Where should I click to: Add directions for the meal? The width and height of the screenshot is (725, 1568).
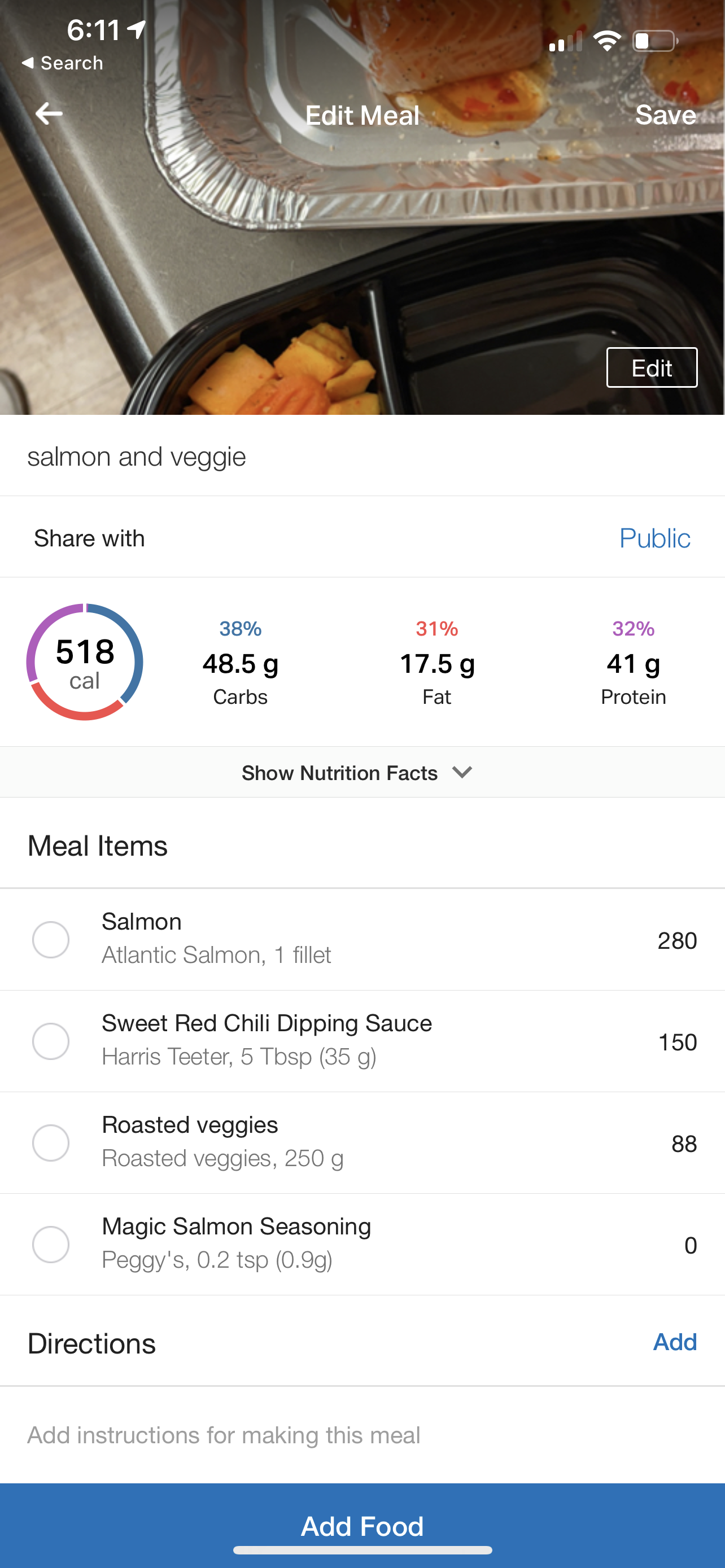[x=675, y=1342]
